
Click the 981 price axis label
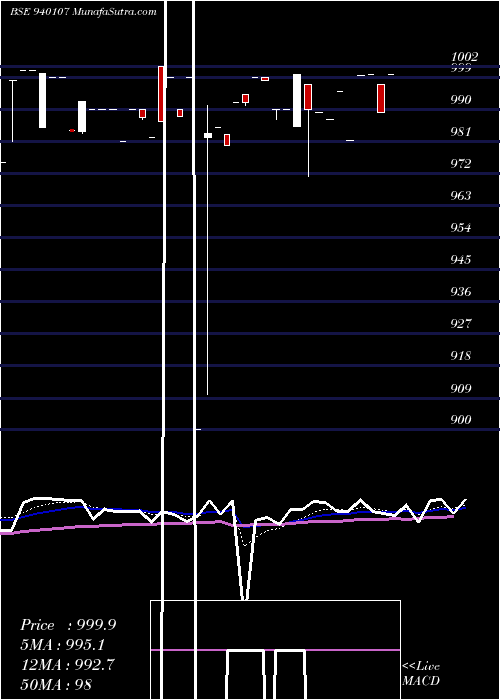click(x=461, y=132)
